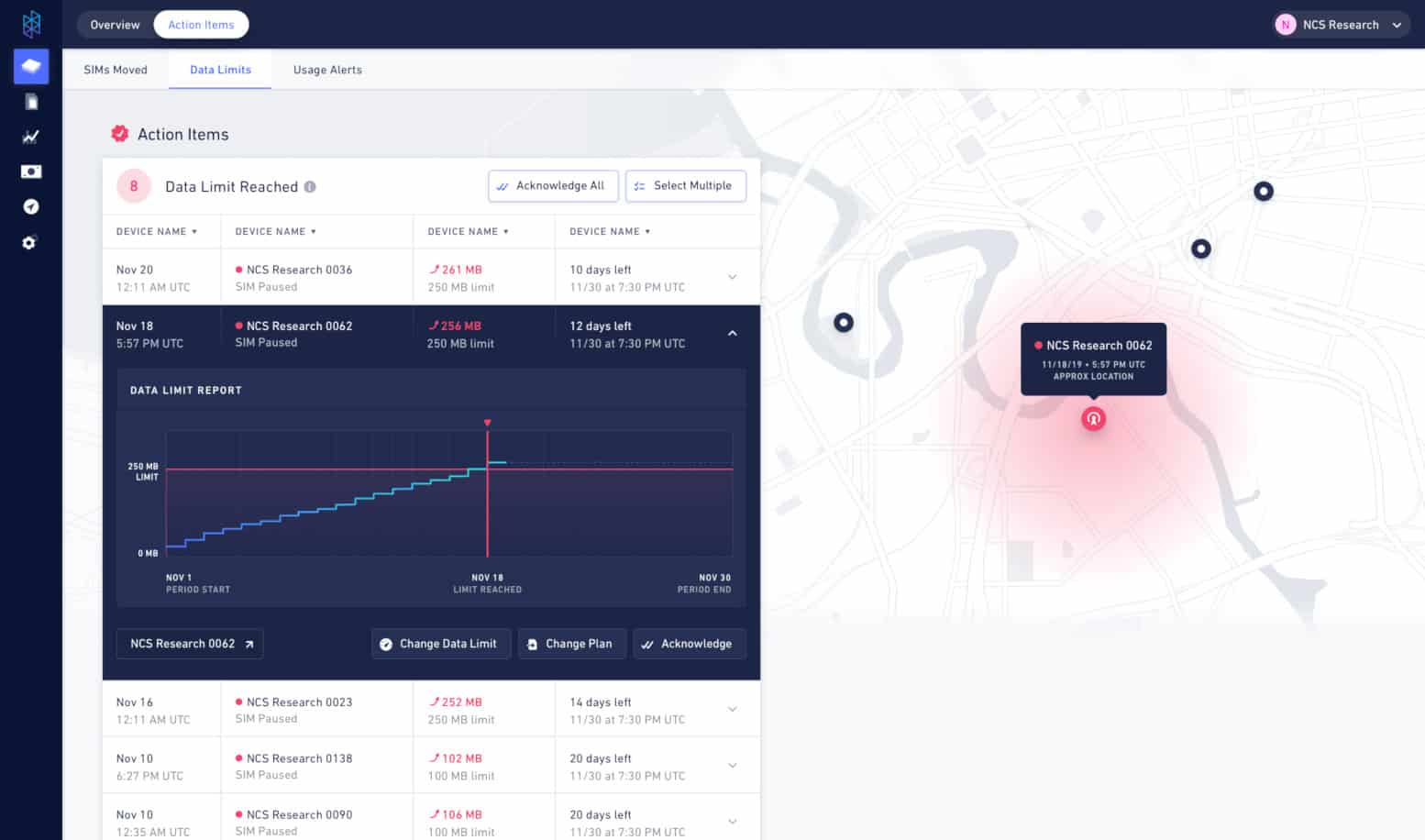Open the billing money icon in the sidebar
1425x840 pixels.
pos(31,171)
